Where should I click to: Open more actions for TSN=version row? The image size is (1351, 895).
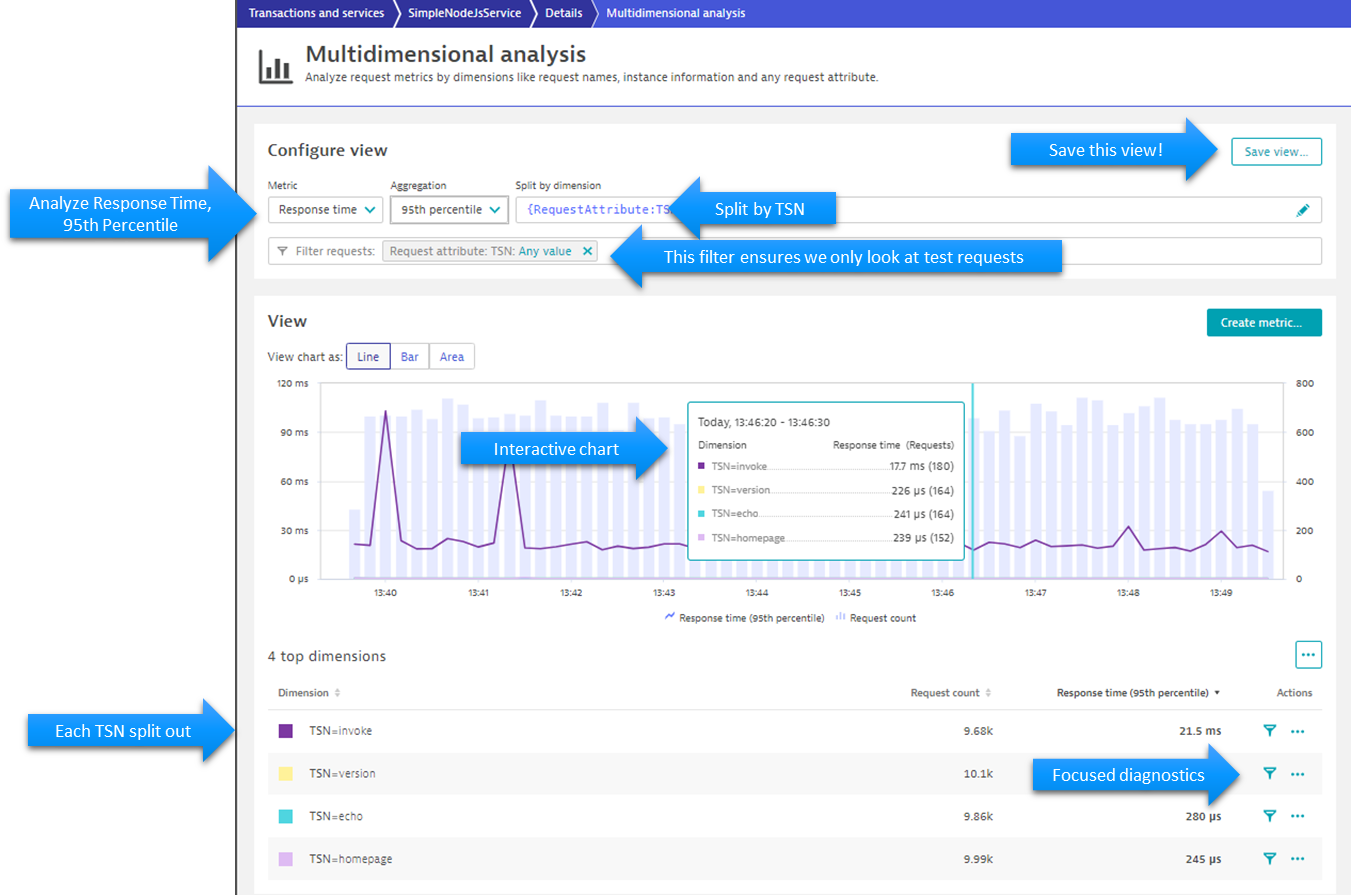(1297, 773)
